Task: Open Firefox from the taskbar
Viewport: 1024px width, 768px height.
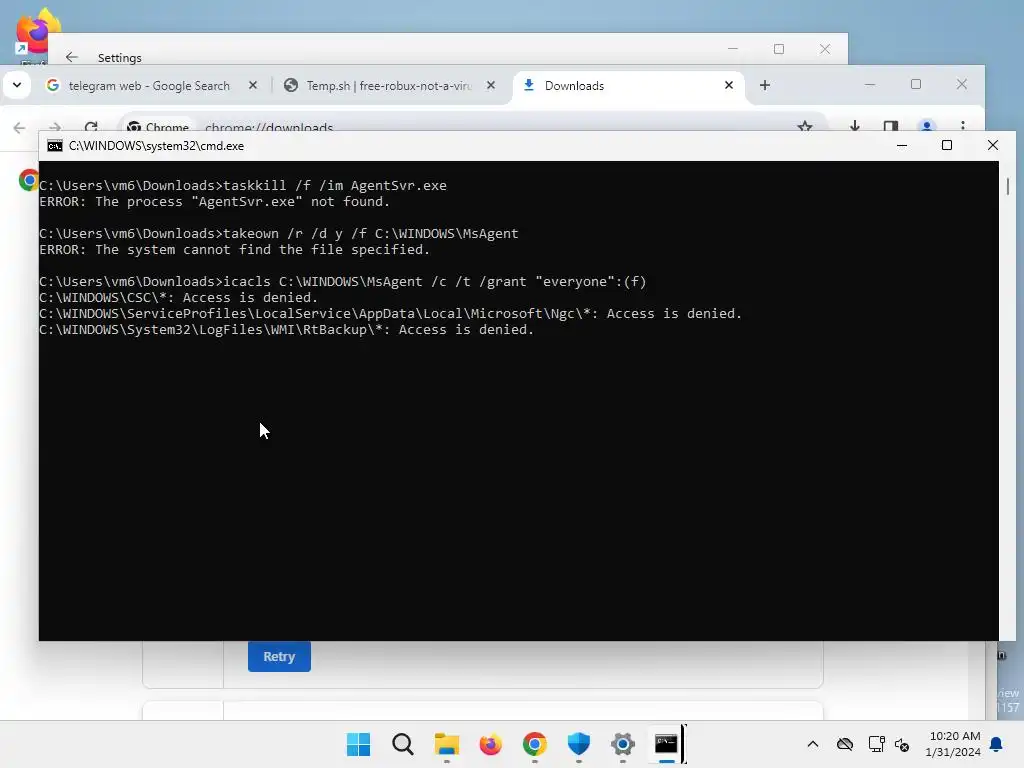Action: (490, 744)
